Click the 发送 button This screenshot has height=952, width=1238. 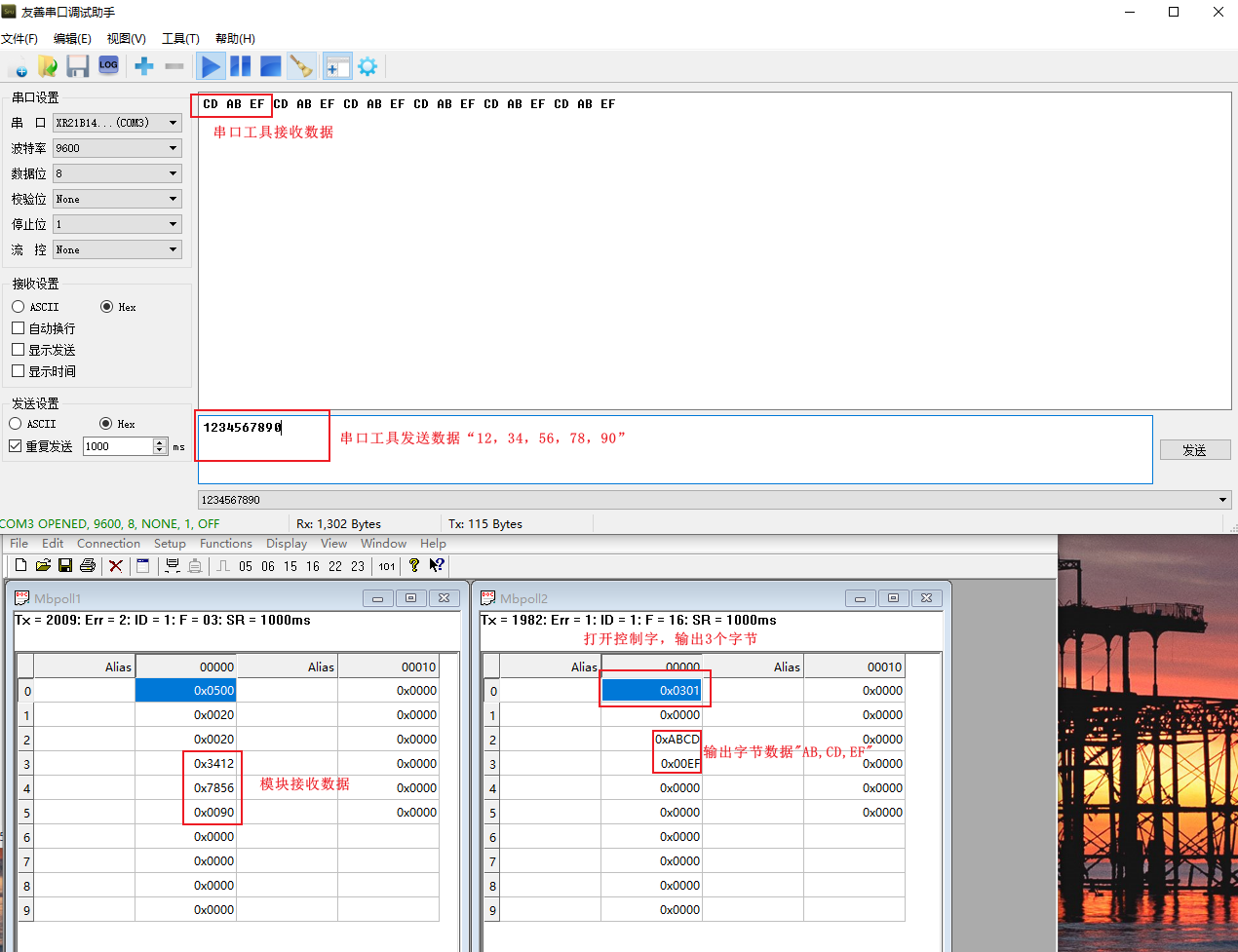click(x=1194, y=450)
